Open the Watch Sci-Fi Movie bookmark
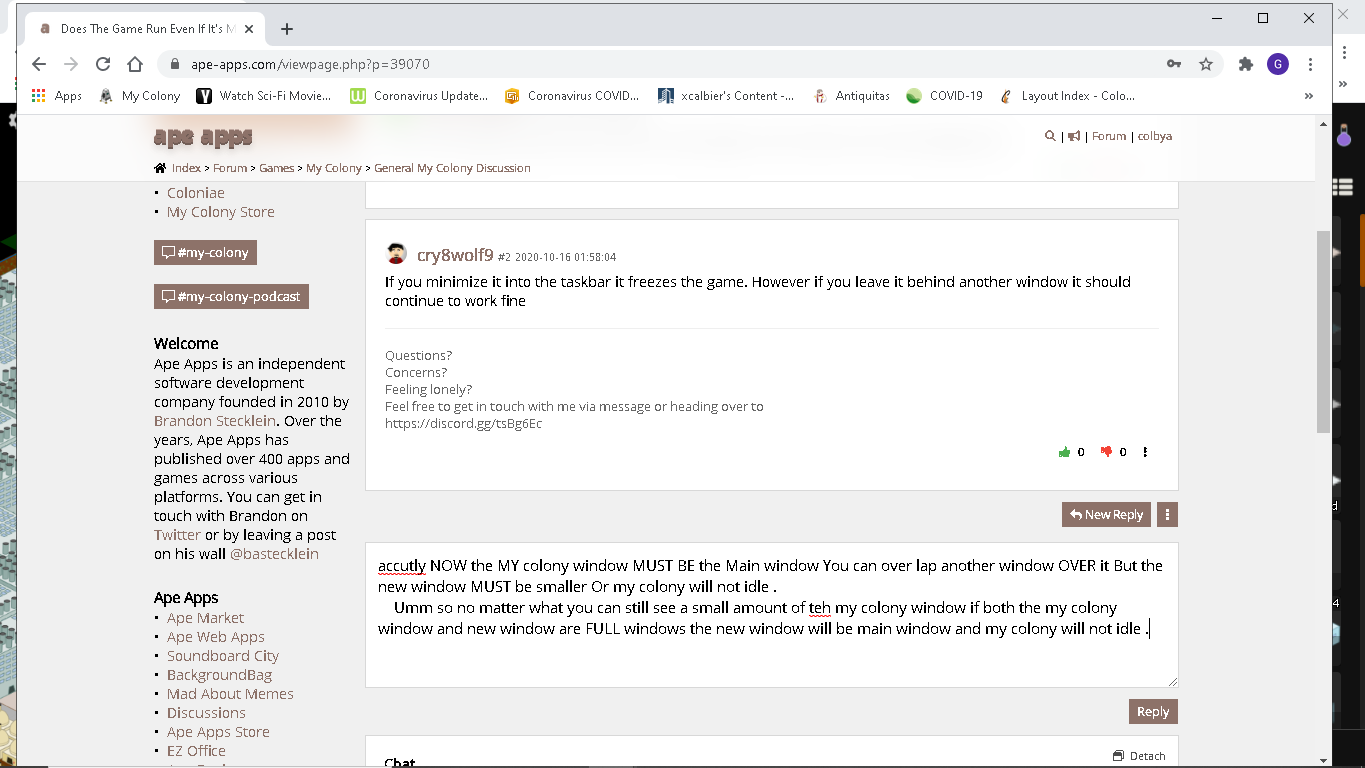 point(264,96)
